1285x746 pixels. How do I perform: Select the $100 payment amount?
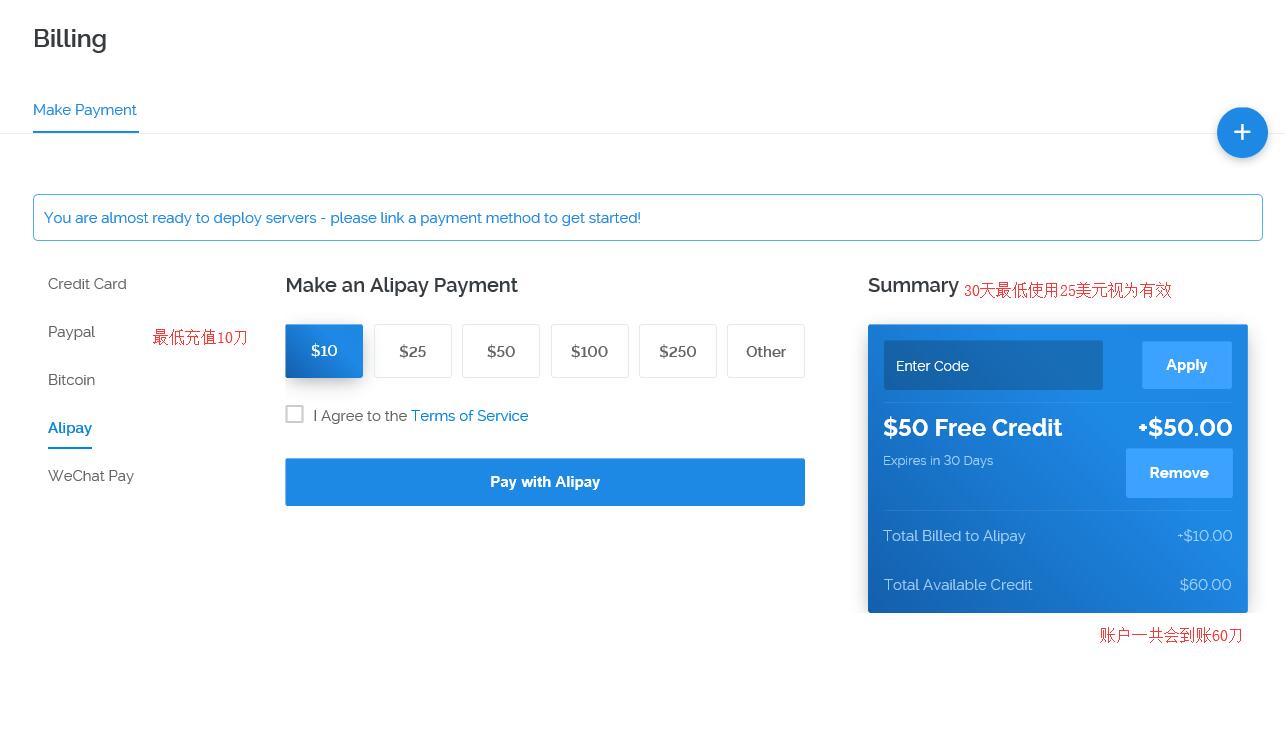pos(590,351)
